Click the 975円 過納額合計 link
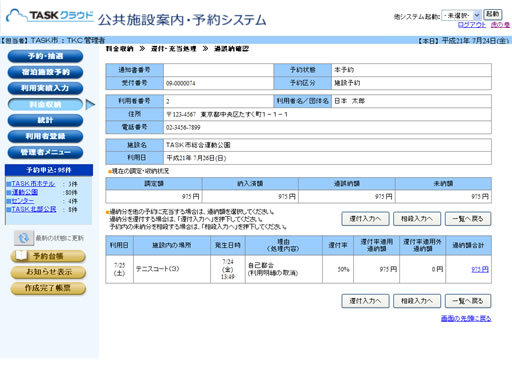This screenshot has height=384, width=512. 480,269
